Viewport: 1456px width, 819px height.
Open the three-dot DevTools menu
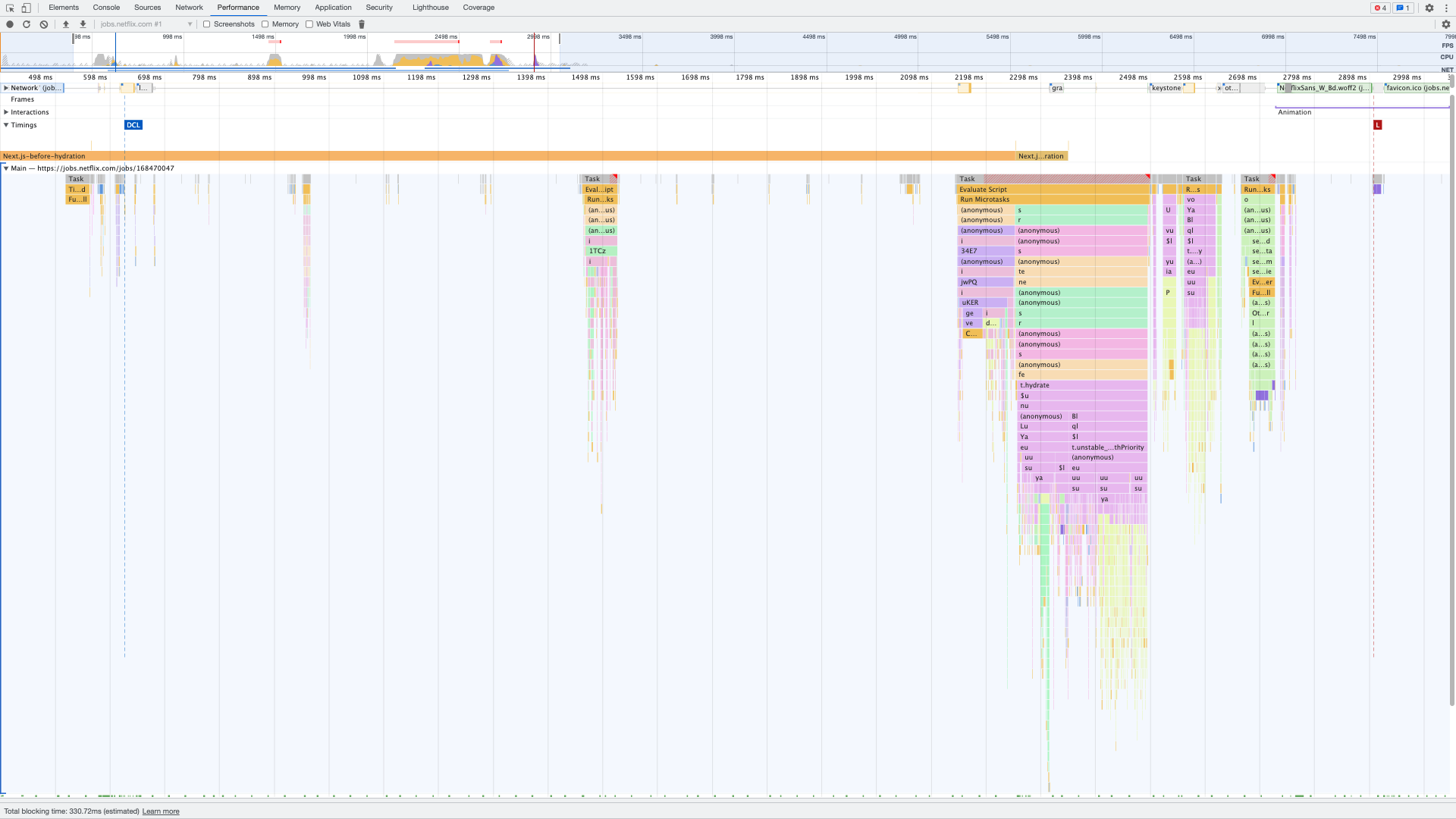click(x=1446, y=8)
